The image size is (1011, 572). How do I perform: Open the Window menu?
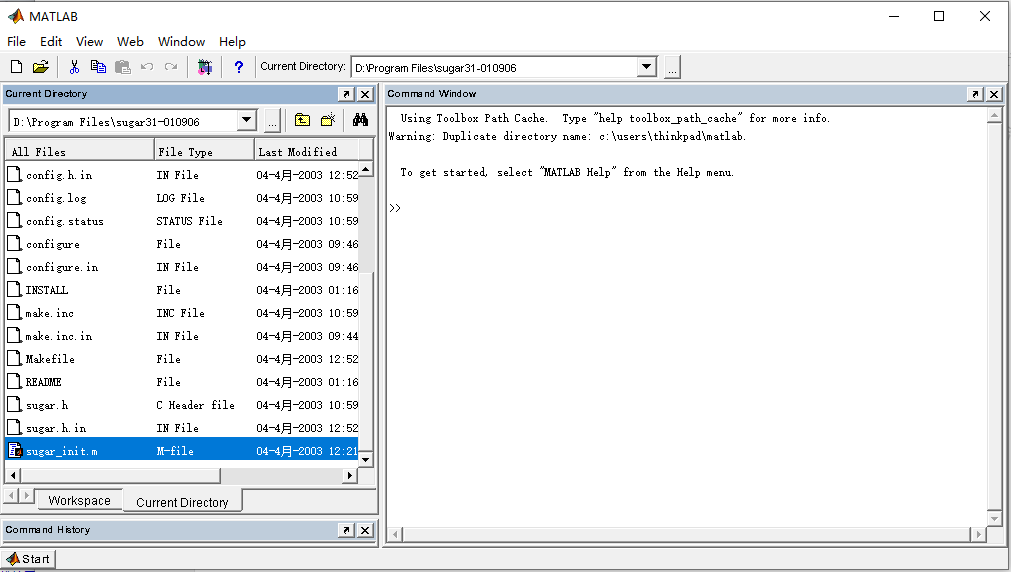point(181,41)
